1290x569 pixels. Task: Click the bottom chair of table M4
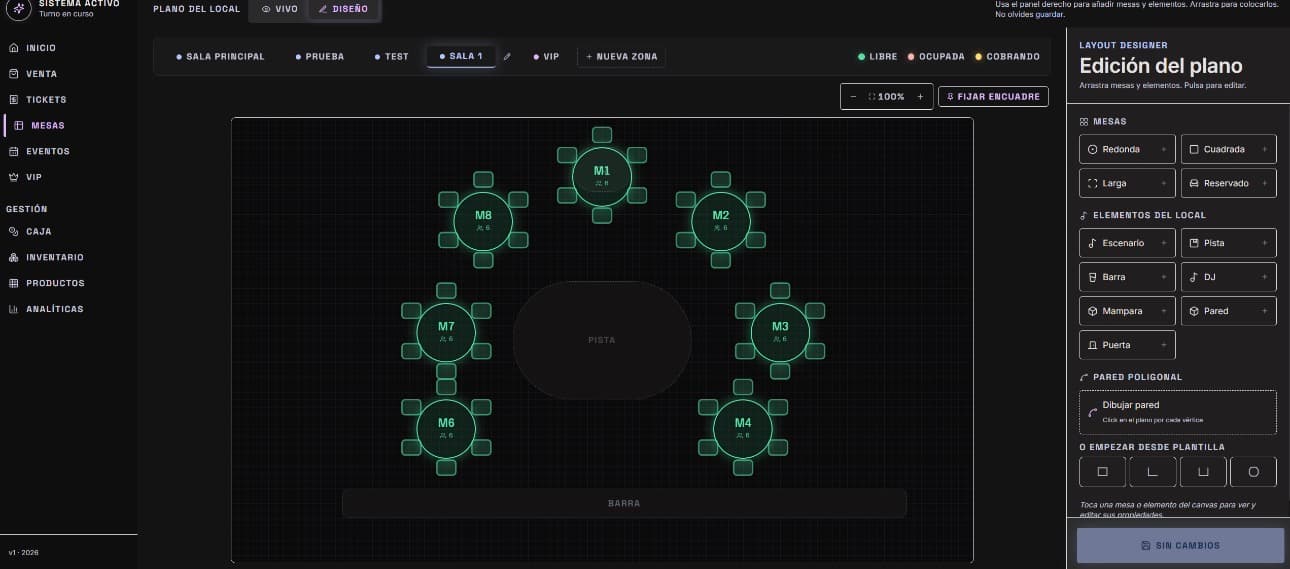[x=743, y=467]
